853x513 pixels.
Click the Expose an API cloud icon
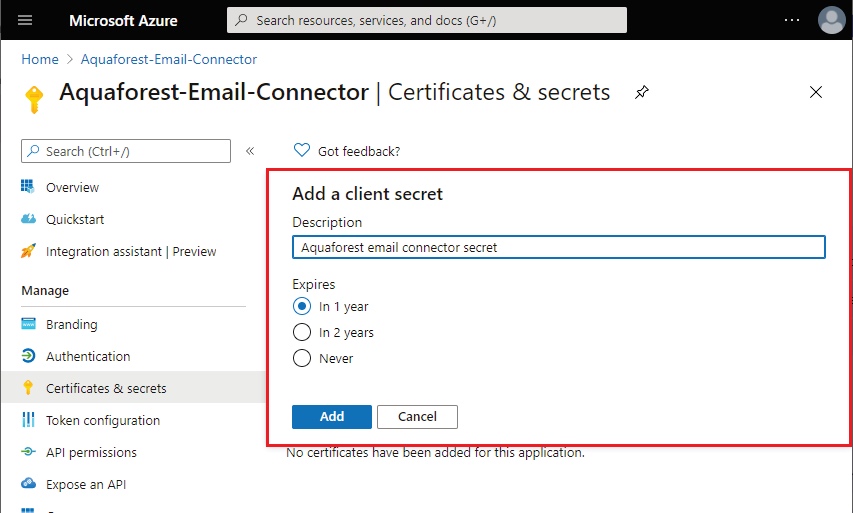[28, 483]
